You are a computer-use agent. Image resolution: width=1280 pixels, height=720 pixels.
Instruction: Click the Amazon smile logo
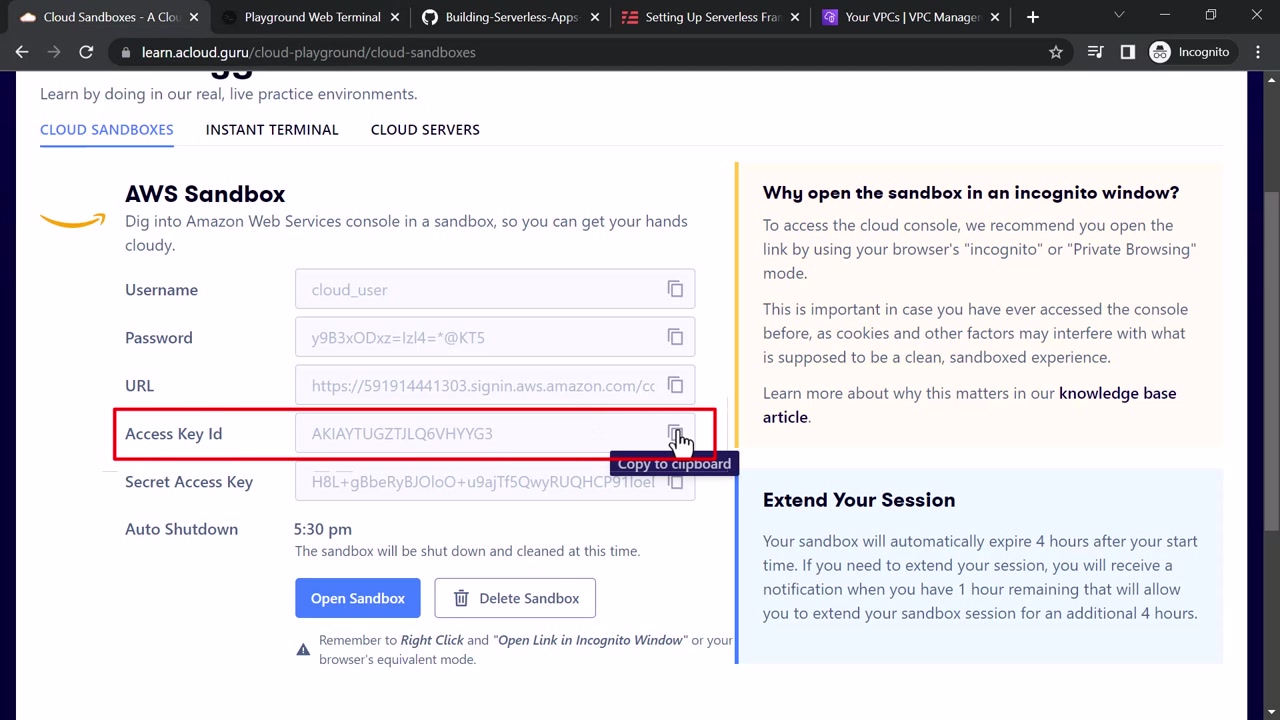[x=73, y=220]
